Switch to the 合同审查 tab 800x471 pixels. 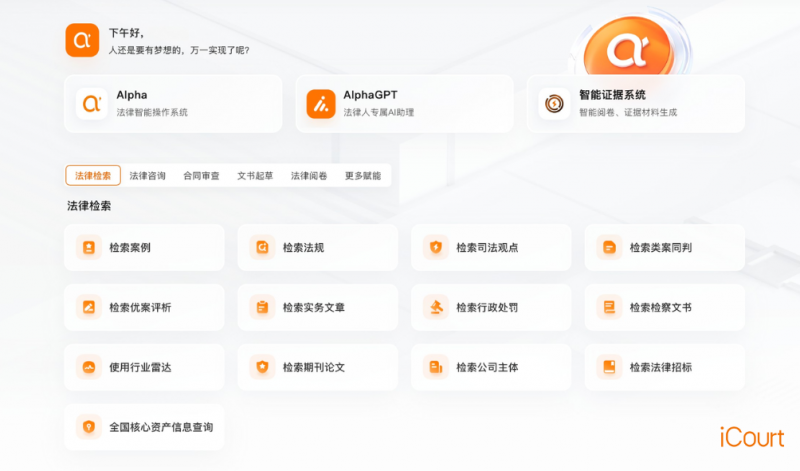(x=201, y=176)
